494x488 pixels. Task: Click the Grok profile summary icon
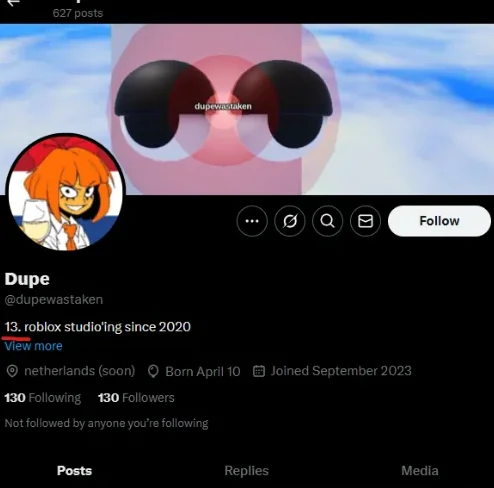[290, 221]
